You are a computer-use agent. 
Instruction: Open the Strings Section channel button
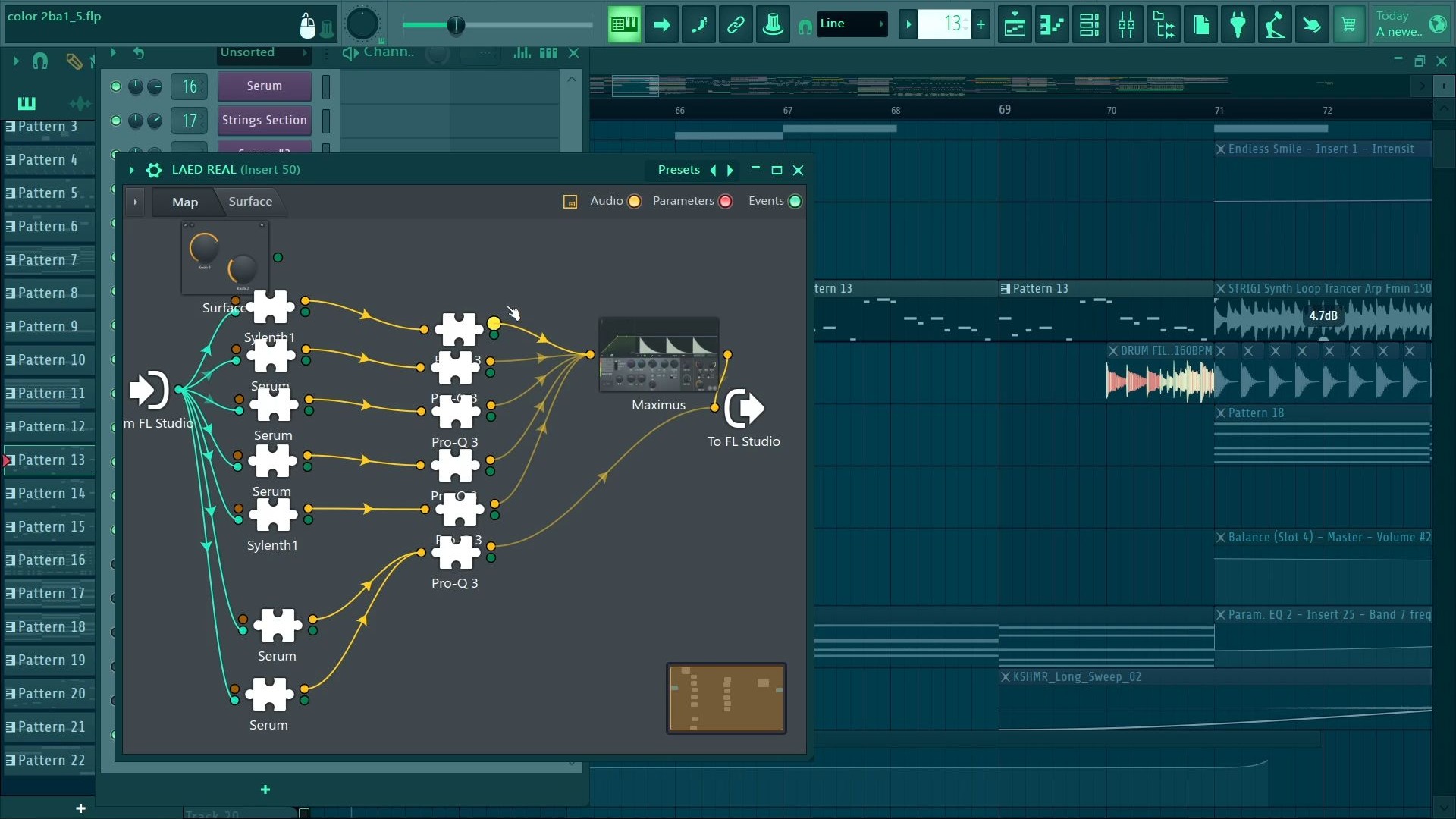point(265,120)
